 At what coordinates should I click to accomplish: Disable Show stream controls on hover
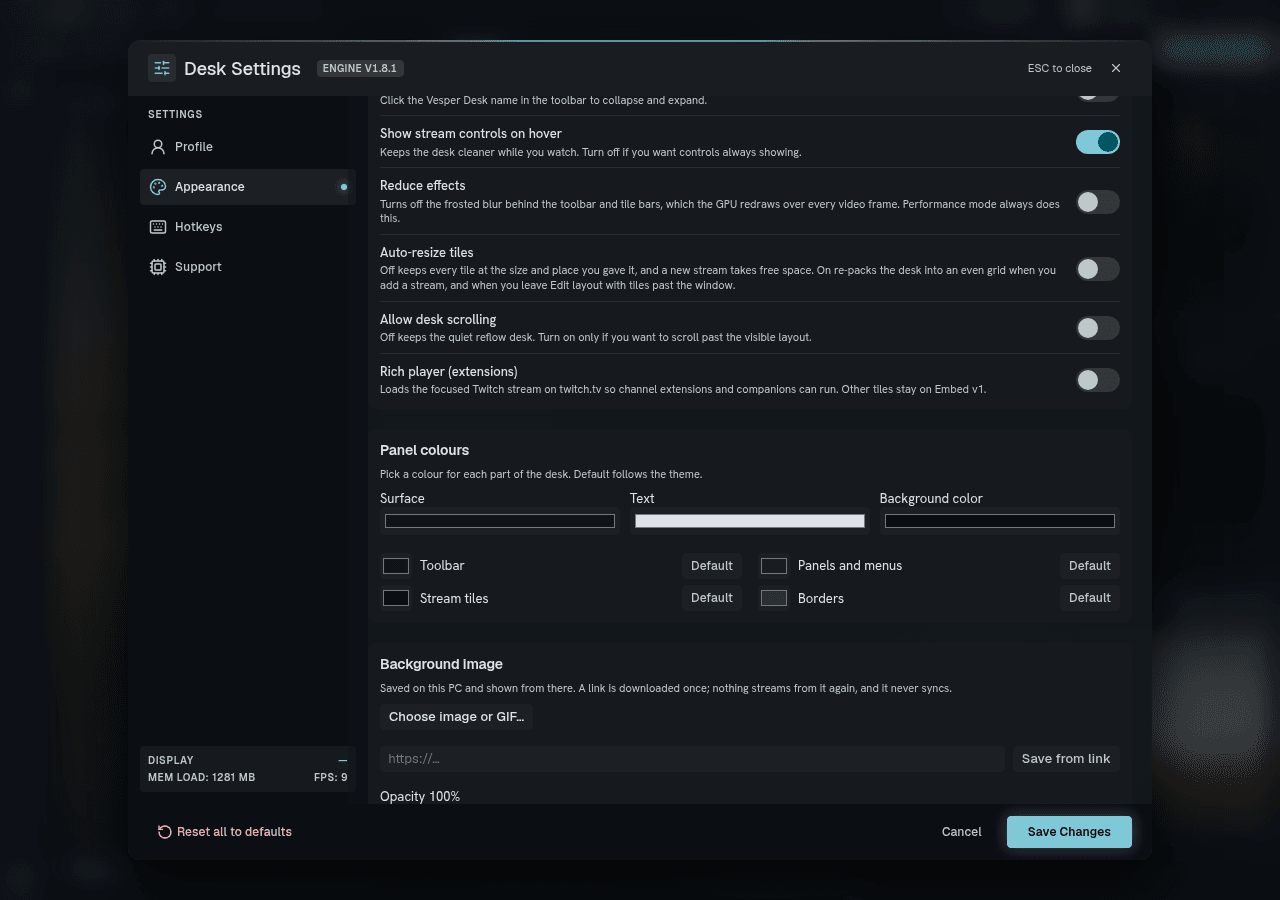[1098, 142]
